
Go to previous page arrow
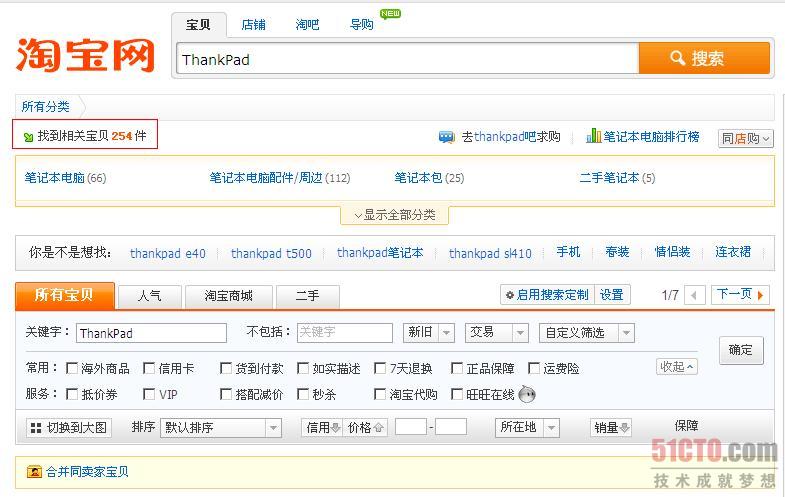695,295
